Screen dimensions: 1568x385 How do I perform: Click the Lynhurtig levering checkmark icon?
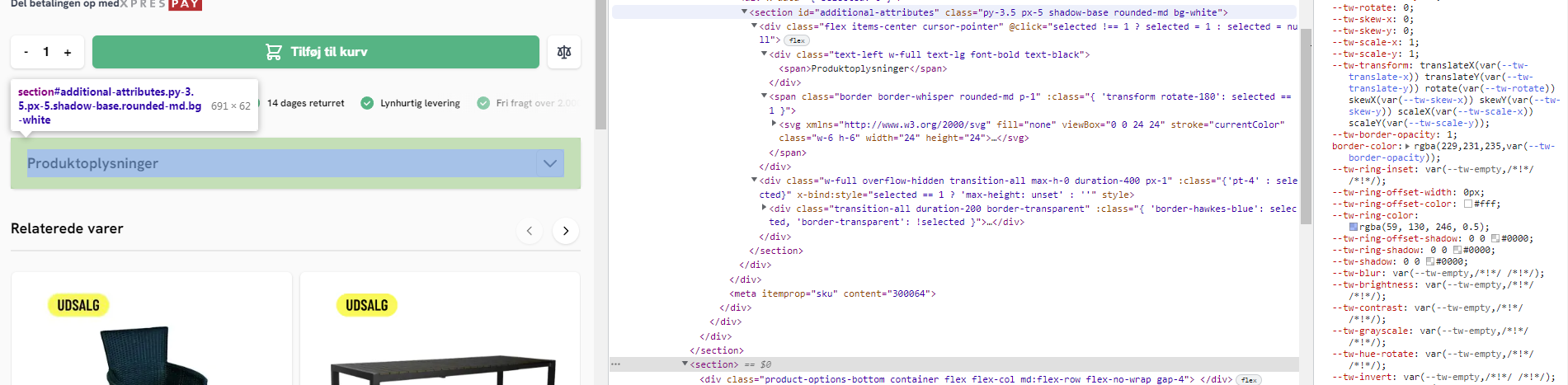pos(367,103)
